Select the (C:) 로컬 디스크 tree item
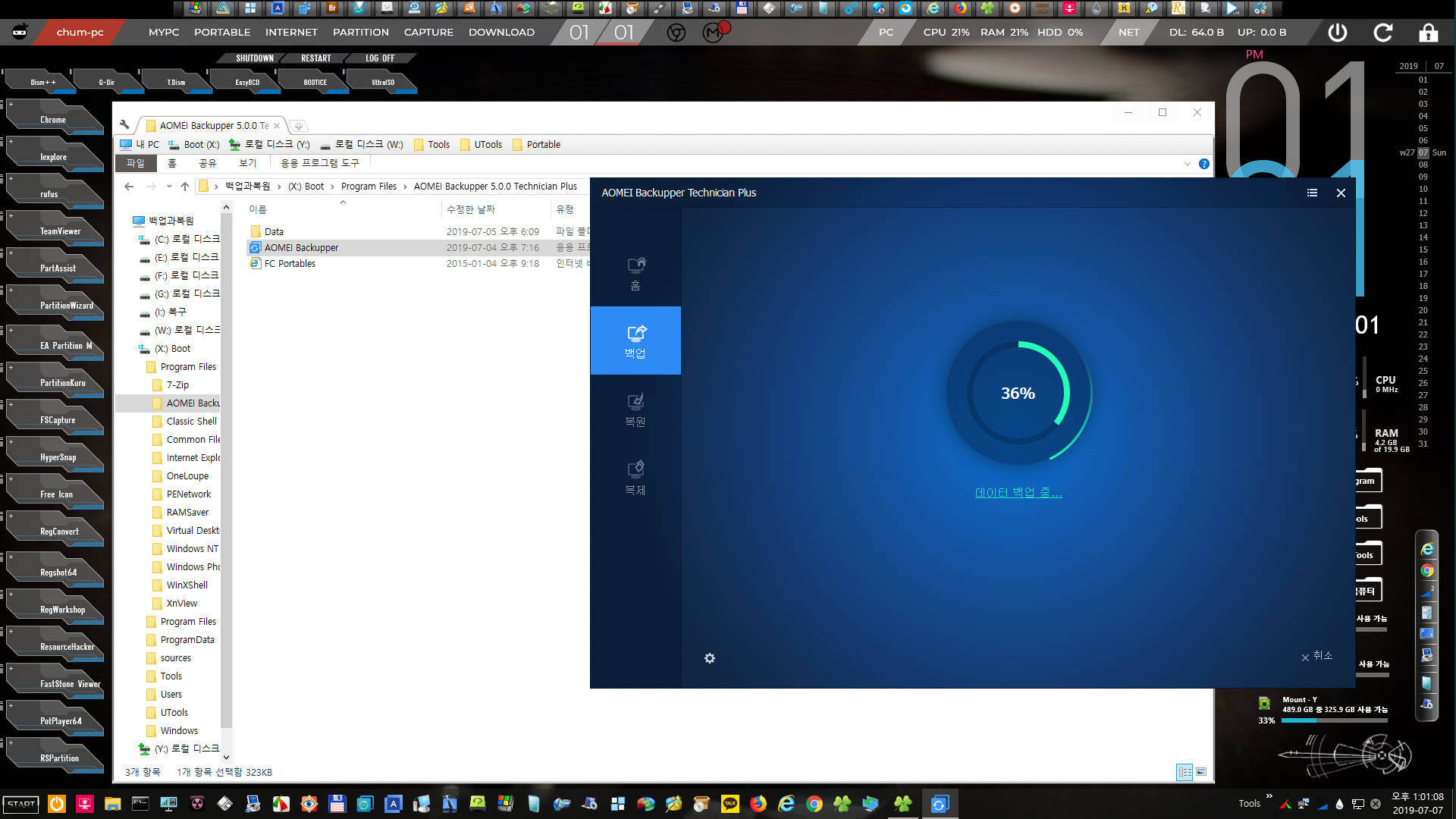Screen dimensions: 1456x819 [x=187, y=239]
